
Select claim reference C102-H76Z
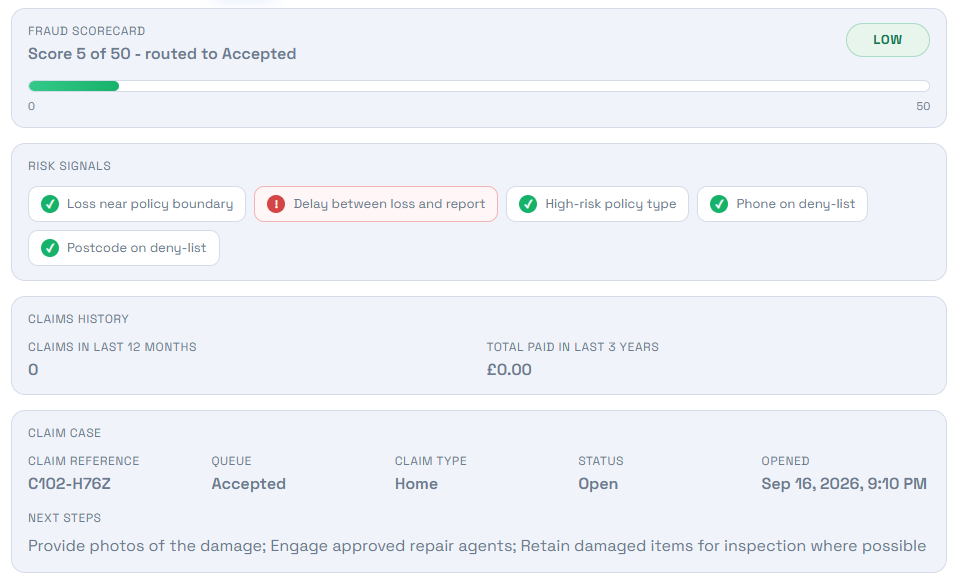pyautogui.click(x=70, y=484)
